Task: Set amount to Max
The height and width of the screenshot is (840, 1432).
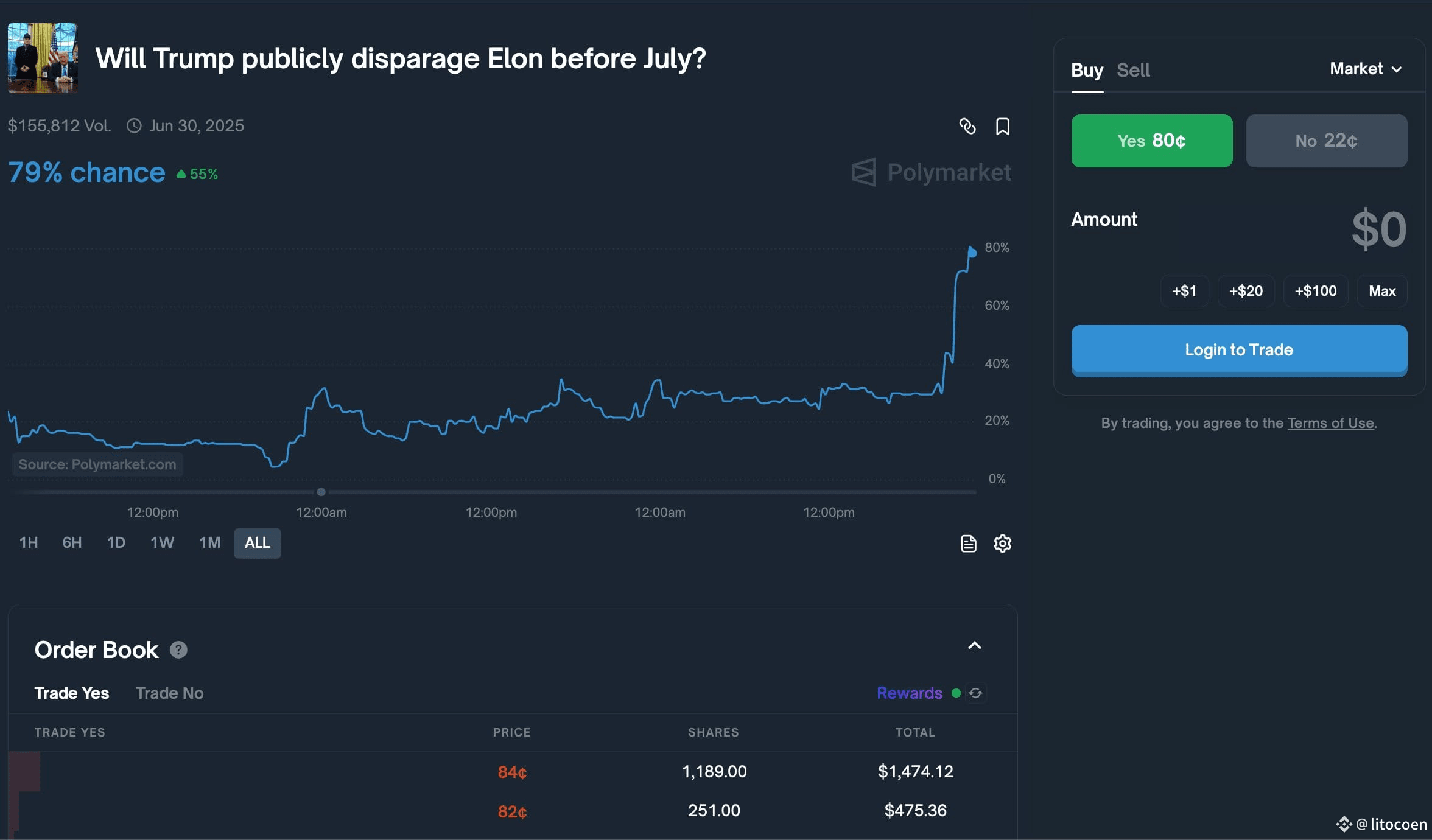Action: point(1382,291)
